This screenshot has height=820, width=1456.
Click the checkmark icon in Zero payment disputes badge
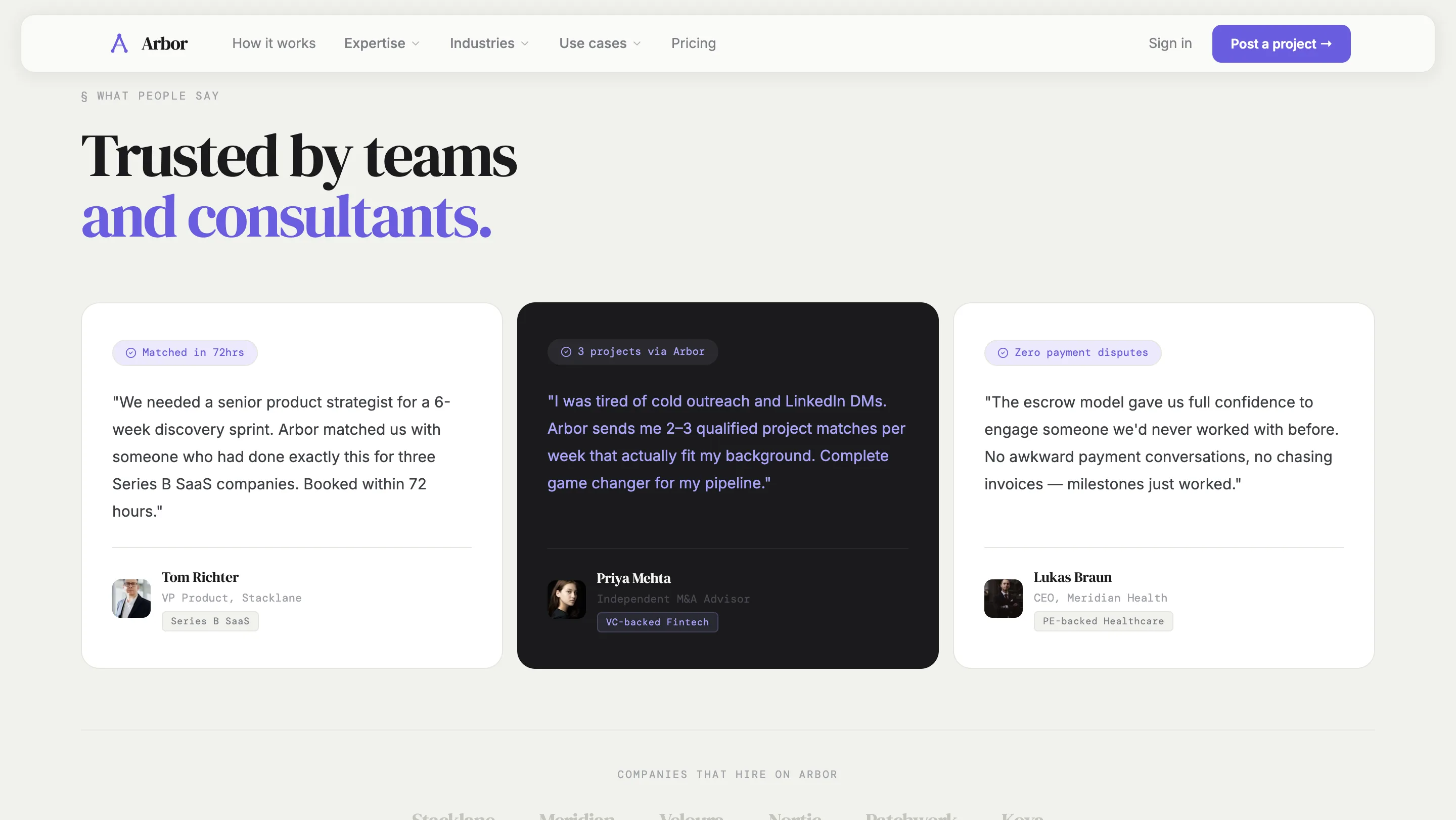[1002, 353]
